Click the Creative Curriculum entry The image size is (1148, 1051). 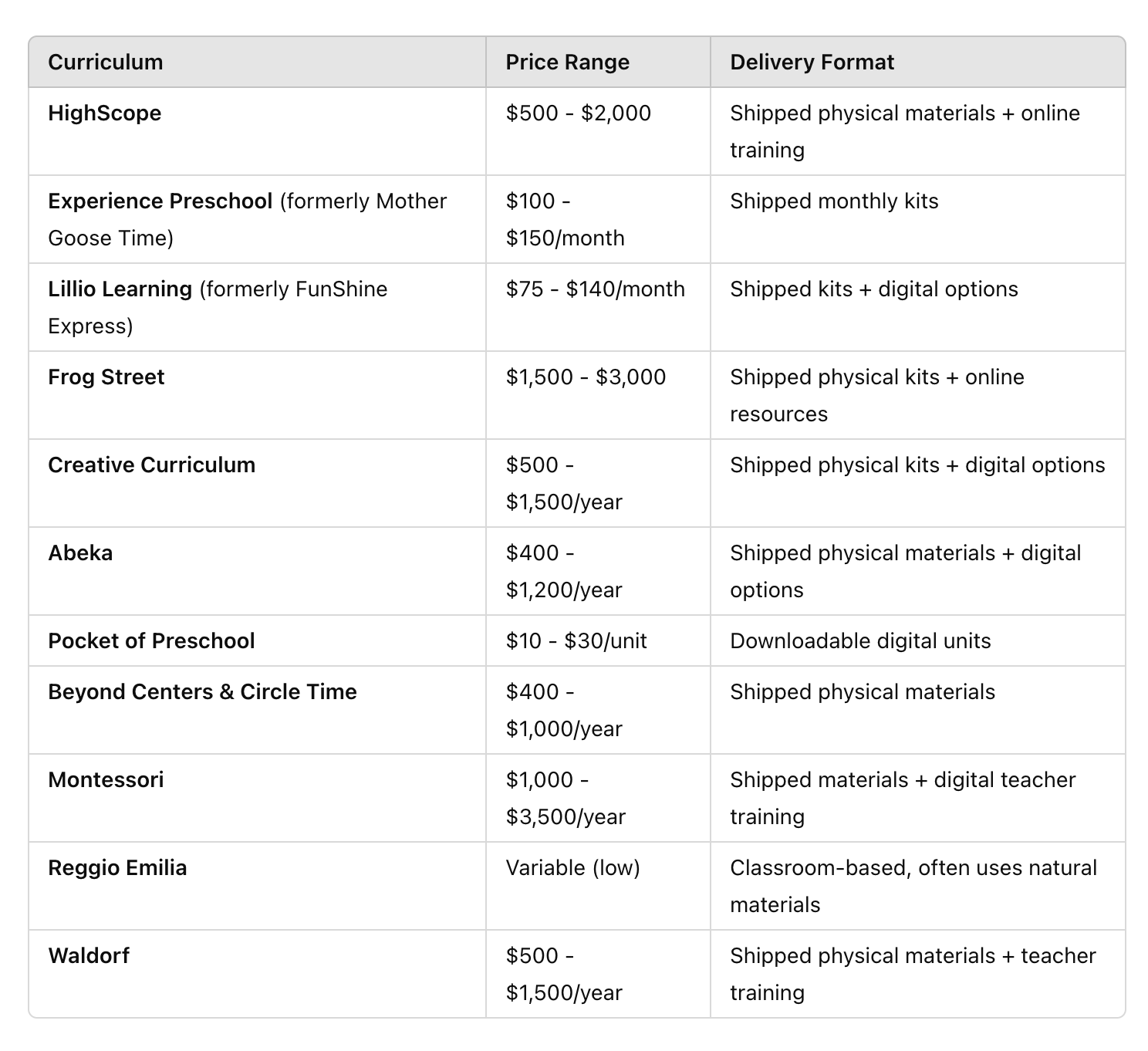coord(151,465)
